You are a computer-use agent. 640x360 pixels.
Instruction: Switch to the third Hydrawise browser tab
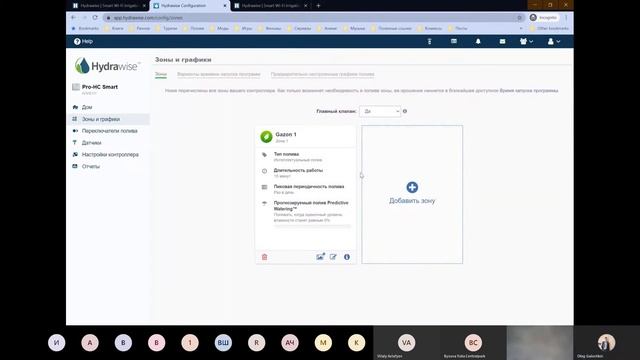pos(271,6)
